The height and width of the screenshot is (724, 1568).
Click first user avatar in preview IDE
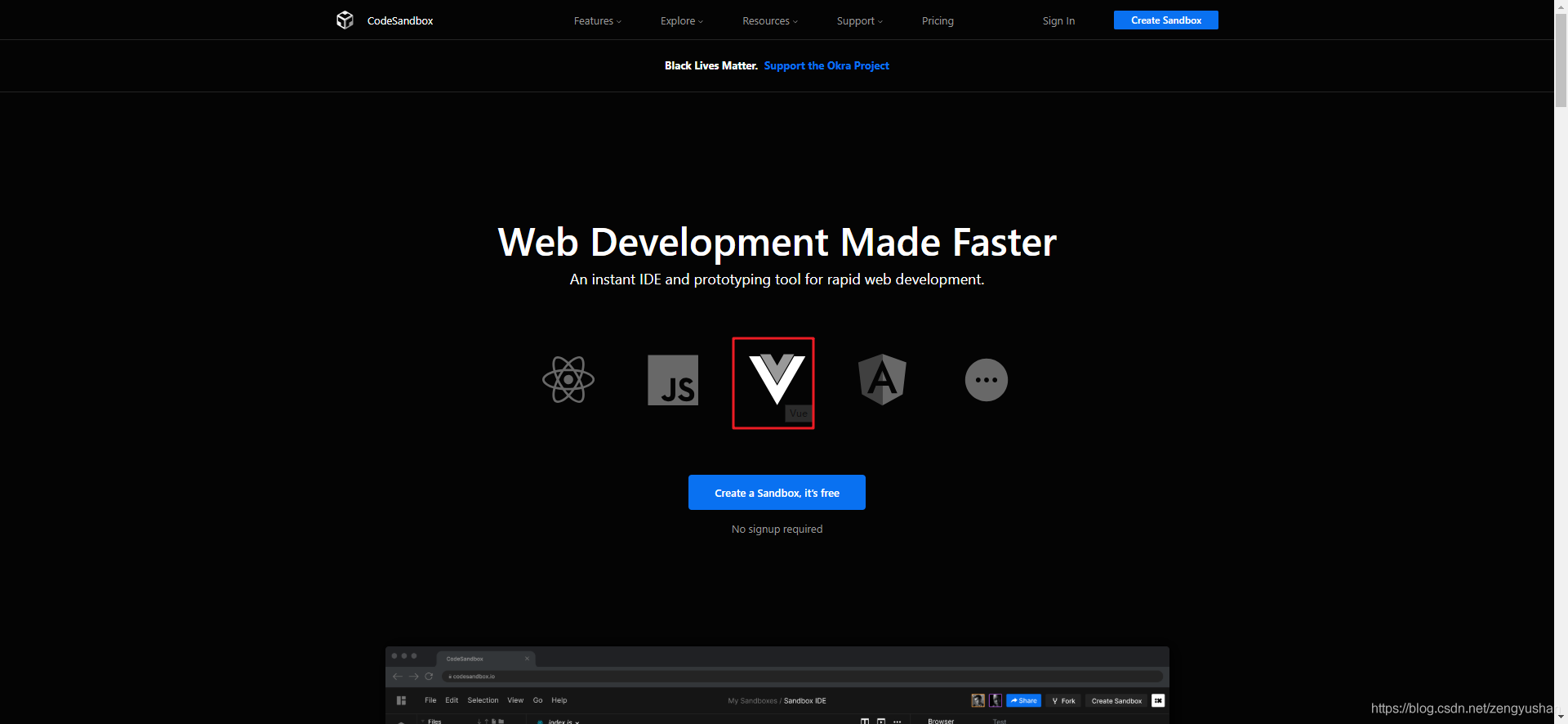pyautogui.click(x=978, y=700)
